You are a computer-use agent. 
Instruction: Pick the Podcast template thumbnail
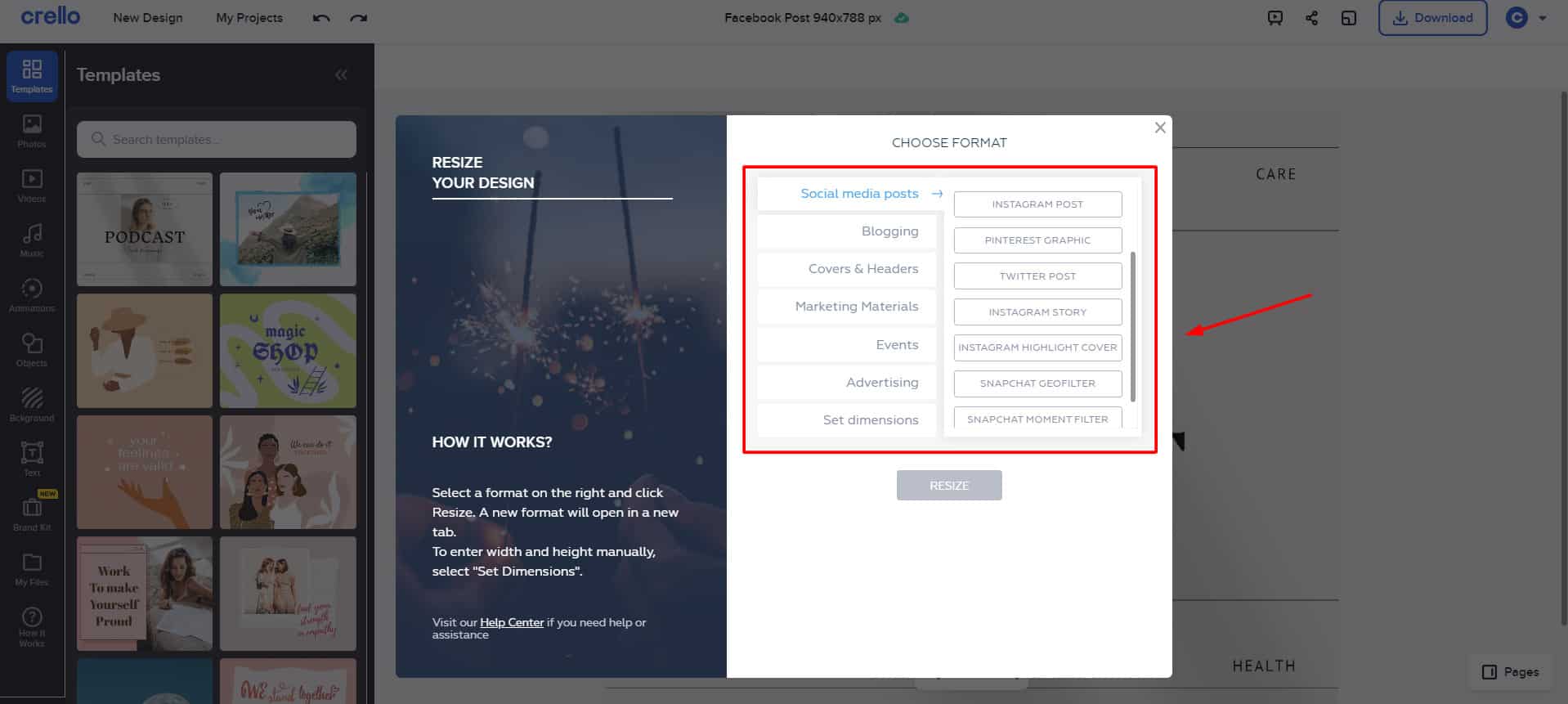(x=145, y=229)
